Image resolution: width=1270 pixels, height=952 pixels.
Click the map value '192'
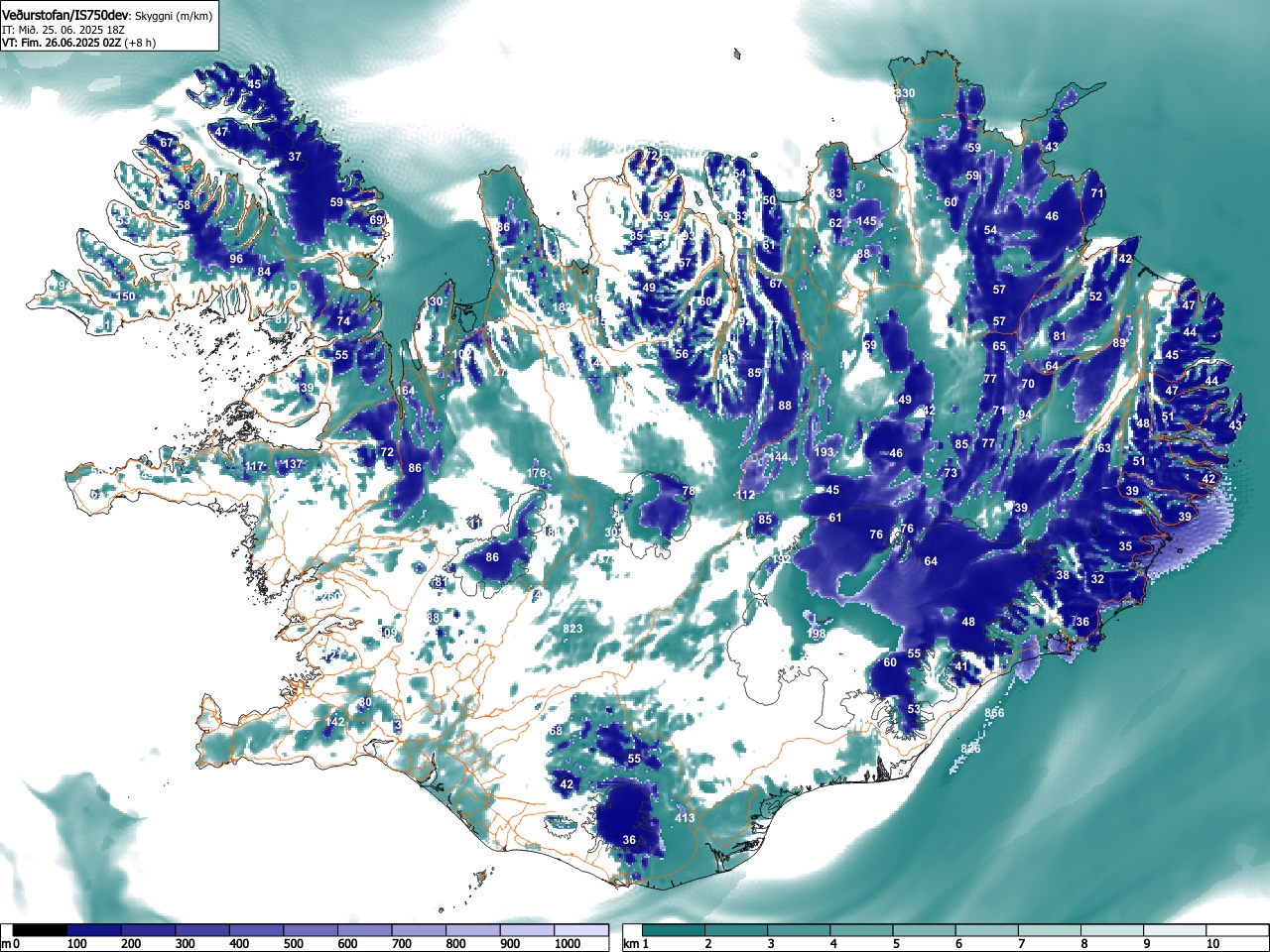782,559
